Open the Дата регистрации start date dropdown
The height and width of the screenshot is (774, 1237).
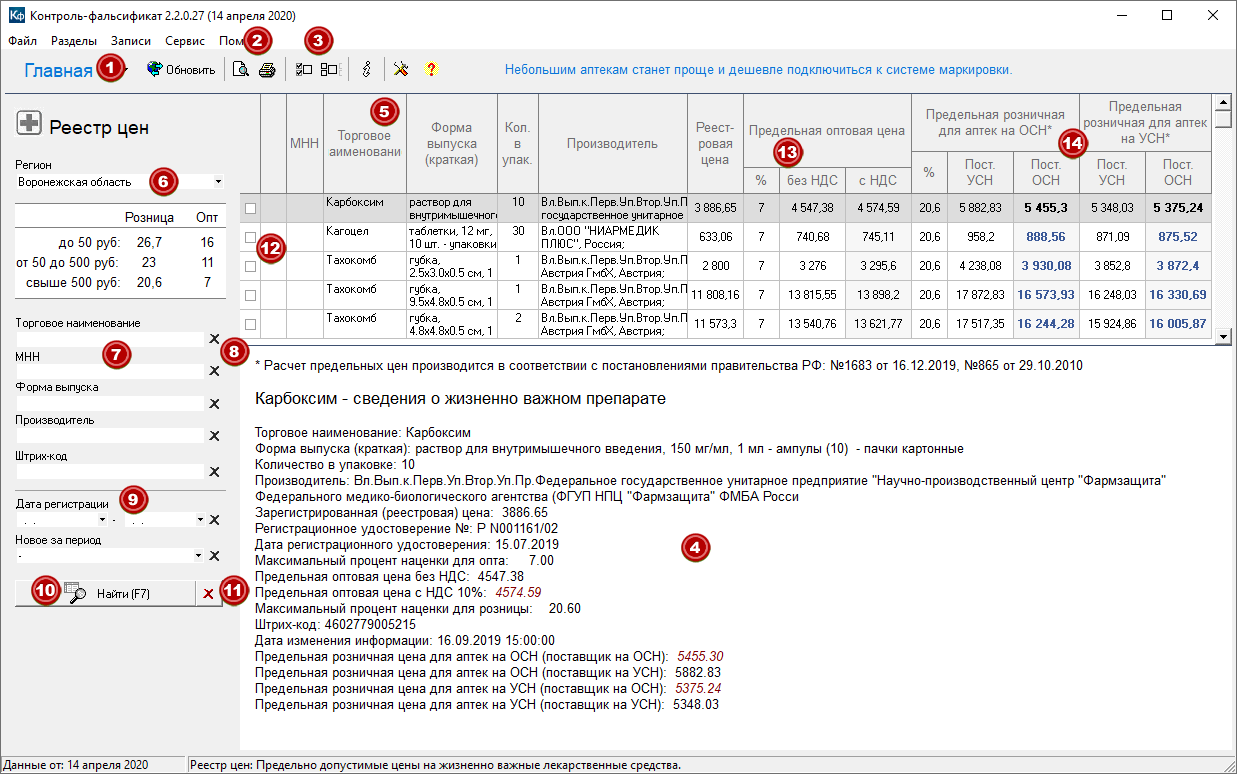tap(102, 520)
